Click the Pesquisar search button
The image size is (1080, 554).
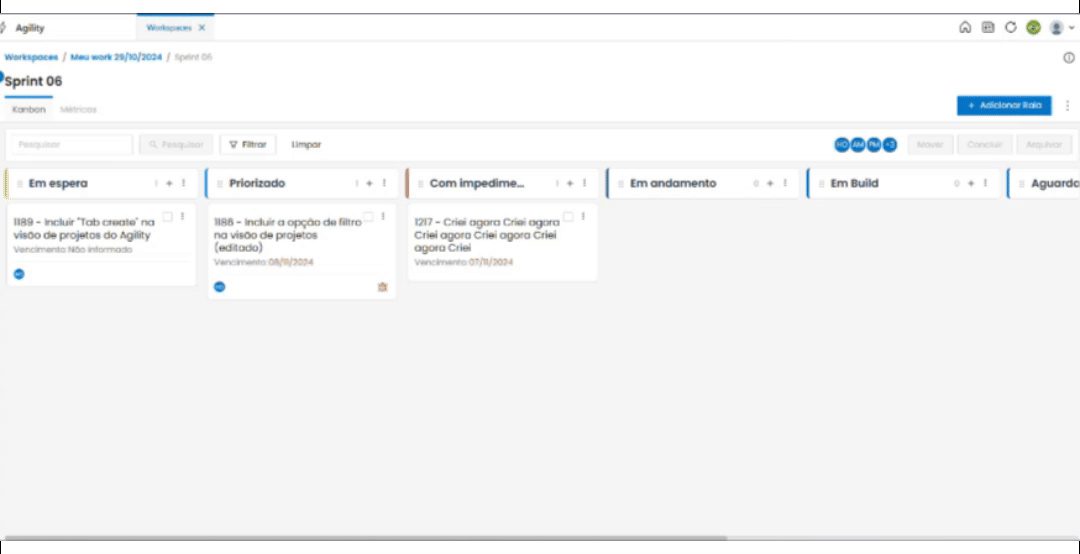[x=176, y=145]
